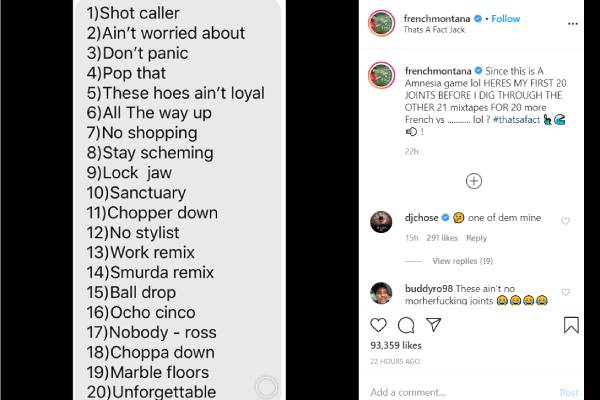Reply to djchose's comment
600x400 pixels.
tap(476, 238)
